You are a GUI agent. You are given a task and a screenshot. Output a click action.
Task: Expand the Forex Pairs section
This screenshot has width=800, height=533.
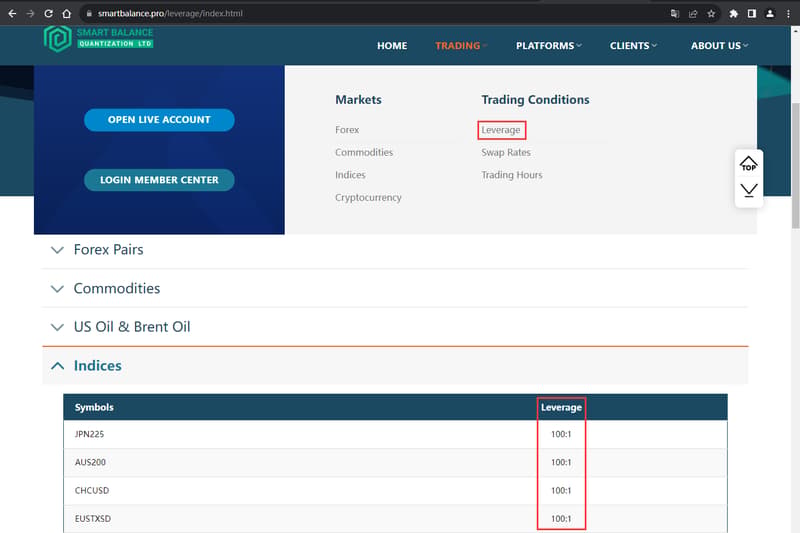[x=395, y=249]
